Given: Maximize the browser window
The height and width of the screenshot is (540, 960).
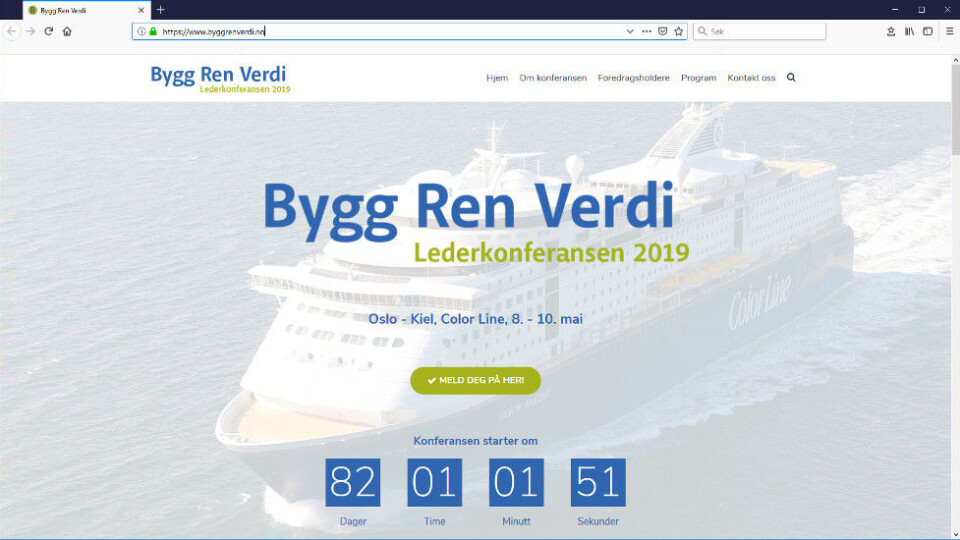Looking at the screenshot, I should pyautogui.click(x=921, y=10).
